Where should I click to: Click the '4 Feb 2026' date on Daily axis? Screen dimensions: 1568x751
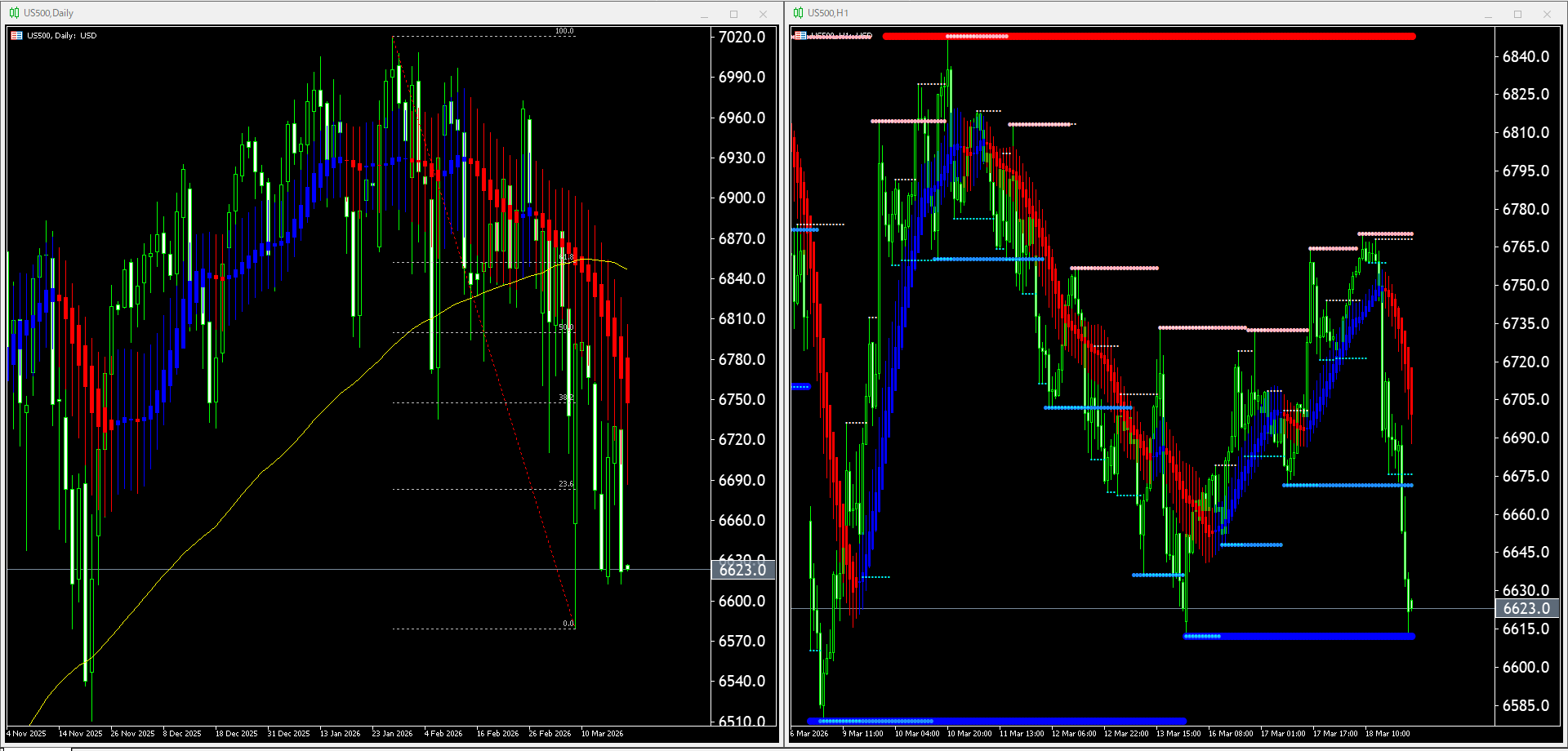pos(443,733)
